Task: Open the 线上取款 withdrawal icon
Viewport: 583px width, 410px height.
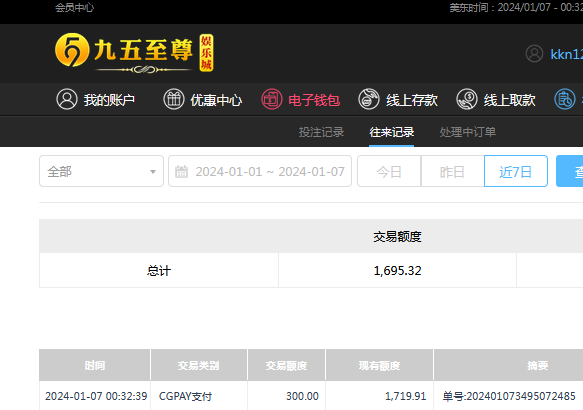Action: (467, 99)
